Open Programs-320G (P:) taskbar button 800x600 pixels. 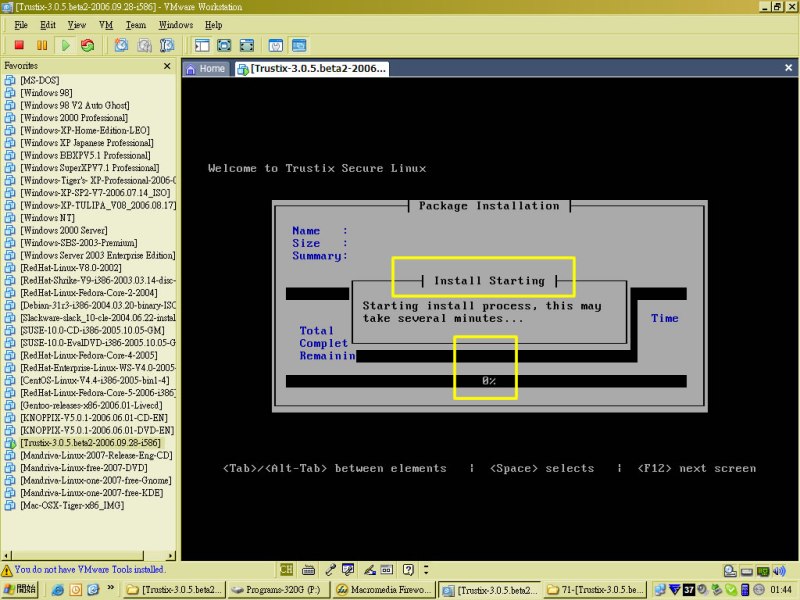point(278,590)
